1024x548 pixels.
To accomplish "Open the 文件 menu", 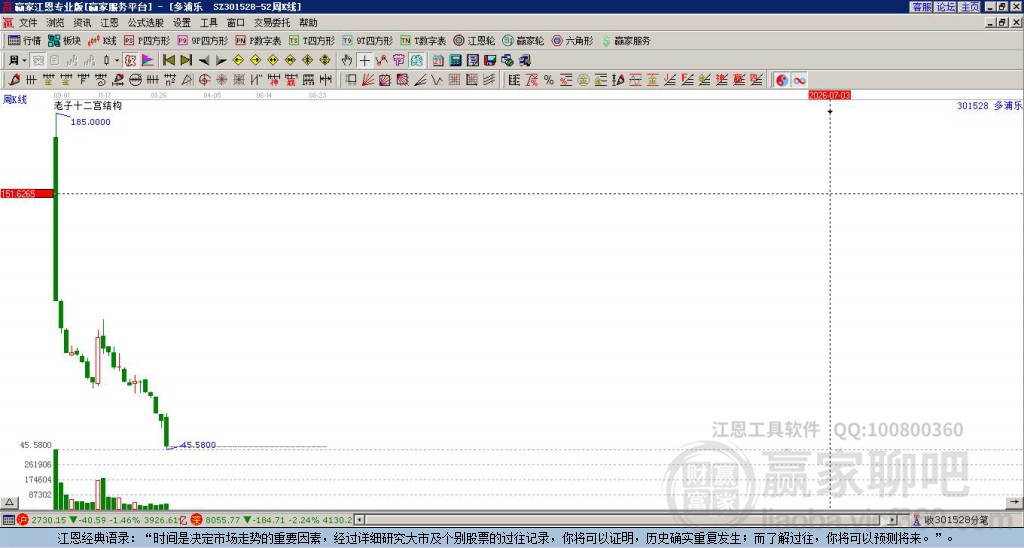I will click(x=28, y=23).
